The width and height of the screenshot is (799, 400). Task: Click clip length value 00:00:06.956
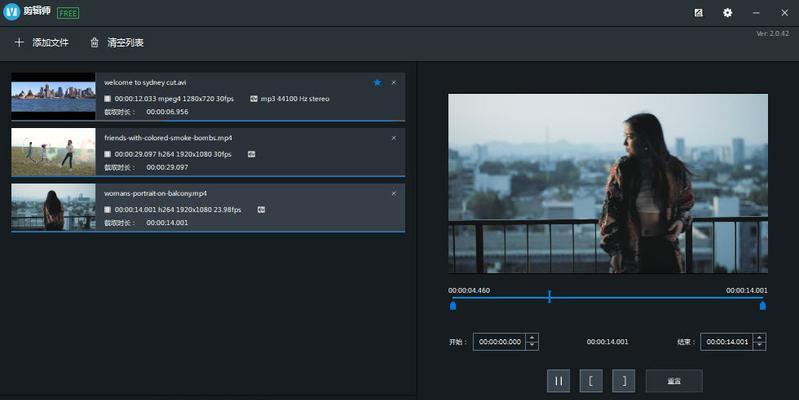point(167,112)
